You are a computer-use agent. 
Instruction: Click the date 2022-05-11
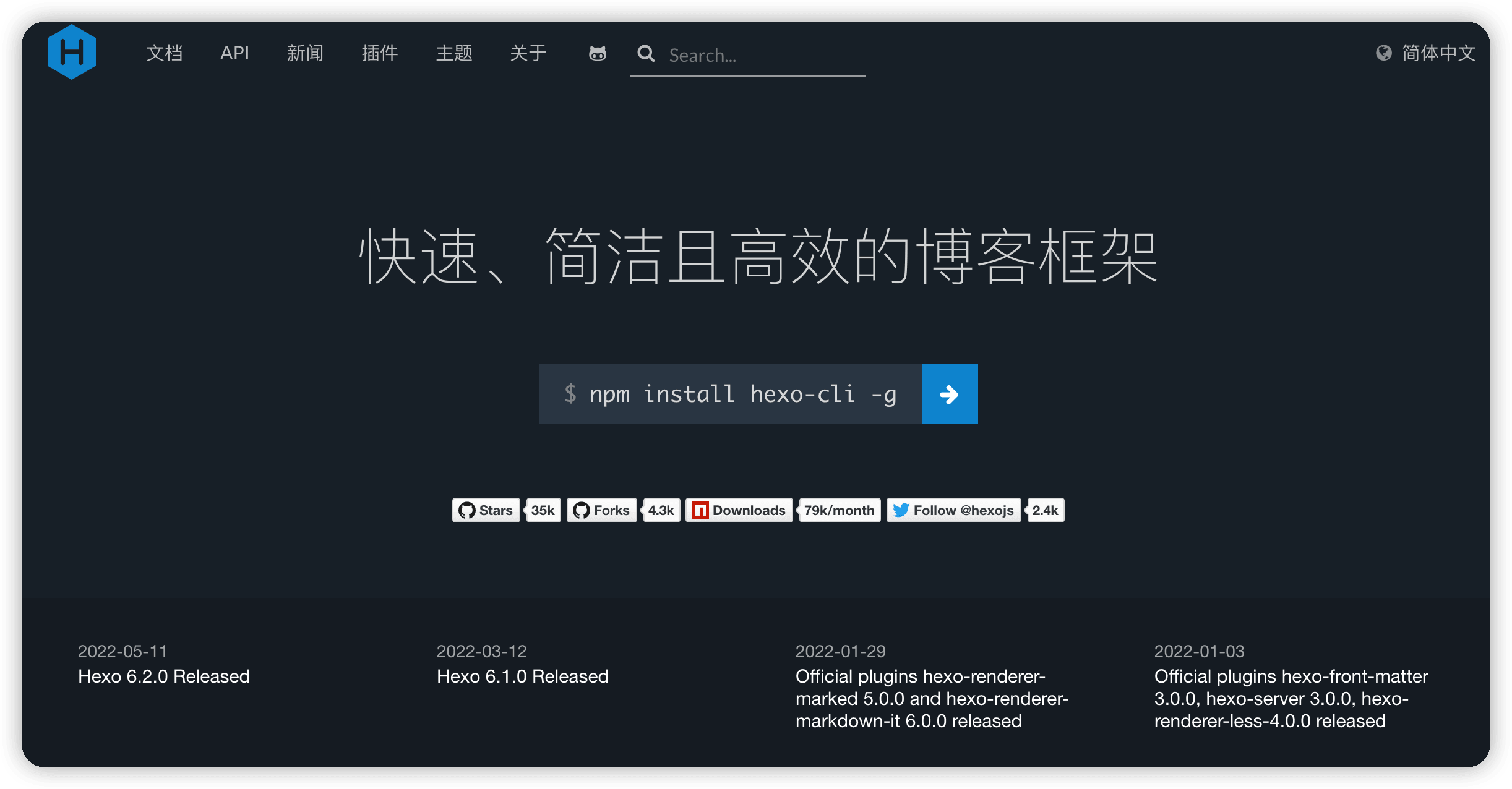[x=122, y=651]
